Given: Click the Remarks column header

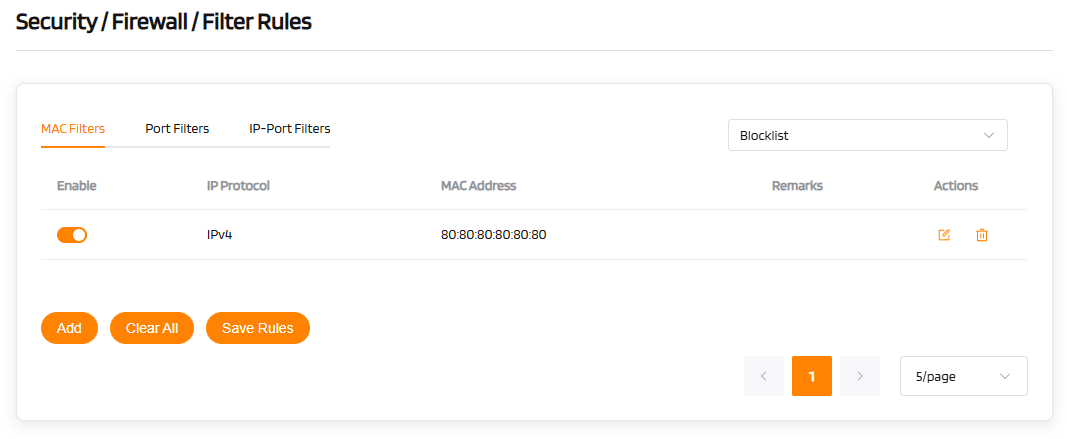Looking at the screenshot, I should pos(797,186).
